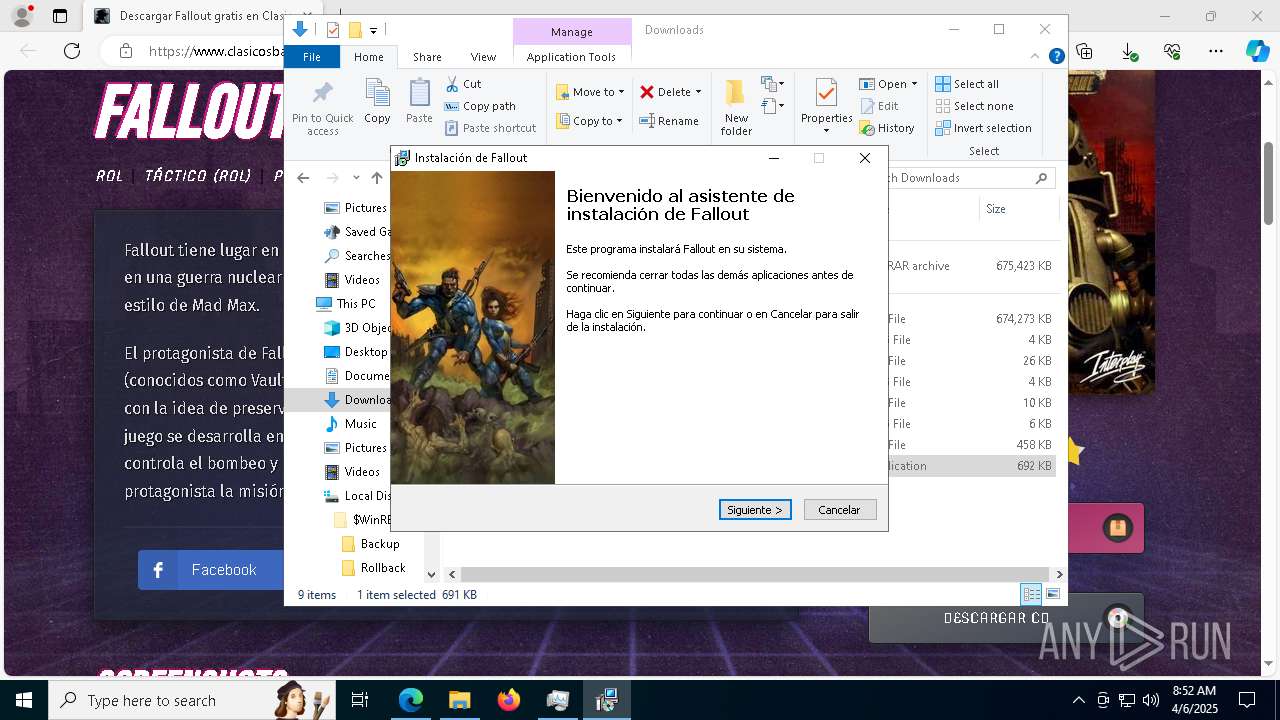Switch to the Home ribbon tab
Viewport: 1280px width, 720px height.
[368, 57]
